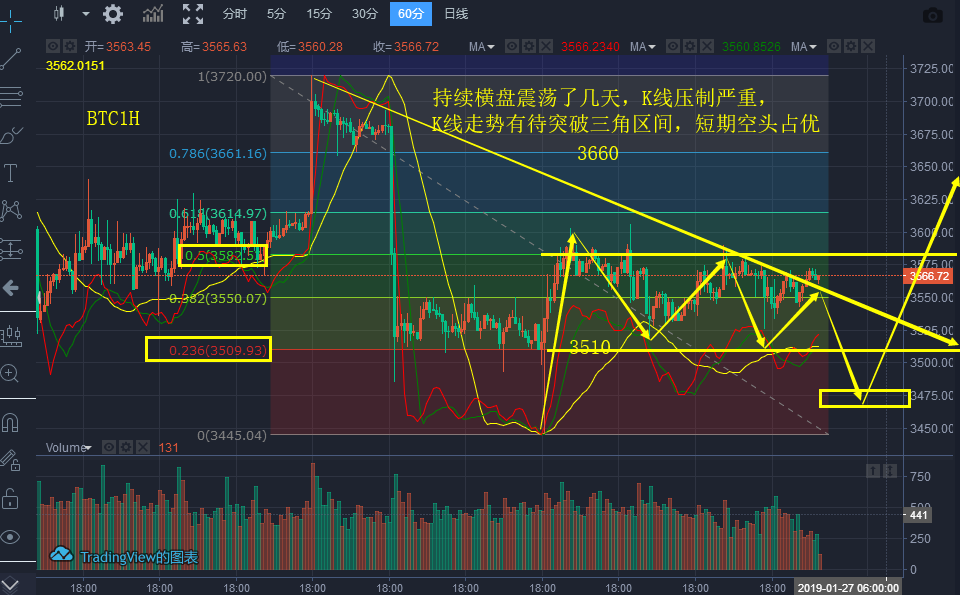Image resolution: width=960 pixels, height=595 pixels.
Task: Hide the third MA indicator via eye
Action: click(834, 46)
